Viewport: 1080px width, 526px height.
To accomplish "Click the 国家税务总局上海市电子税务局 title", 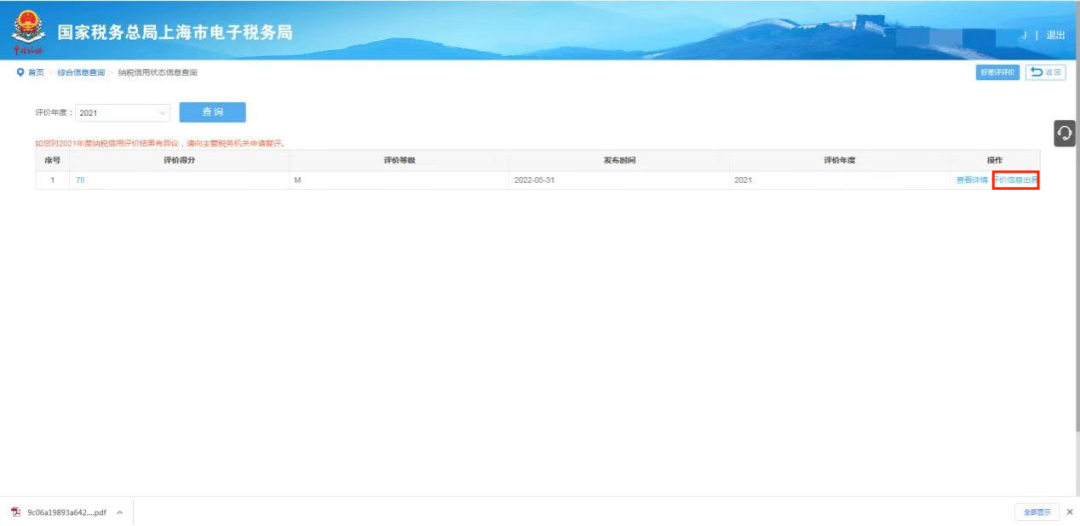I will tap(174, 32).
